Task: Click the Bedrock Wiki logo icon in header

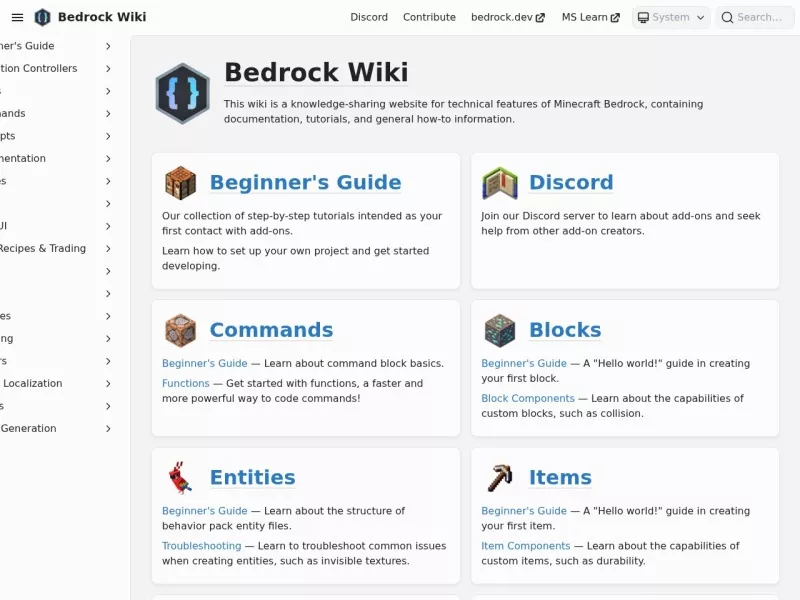Action: pyautogui.click(x=42, y=17)
